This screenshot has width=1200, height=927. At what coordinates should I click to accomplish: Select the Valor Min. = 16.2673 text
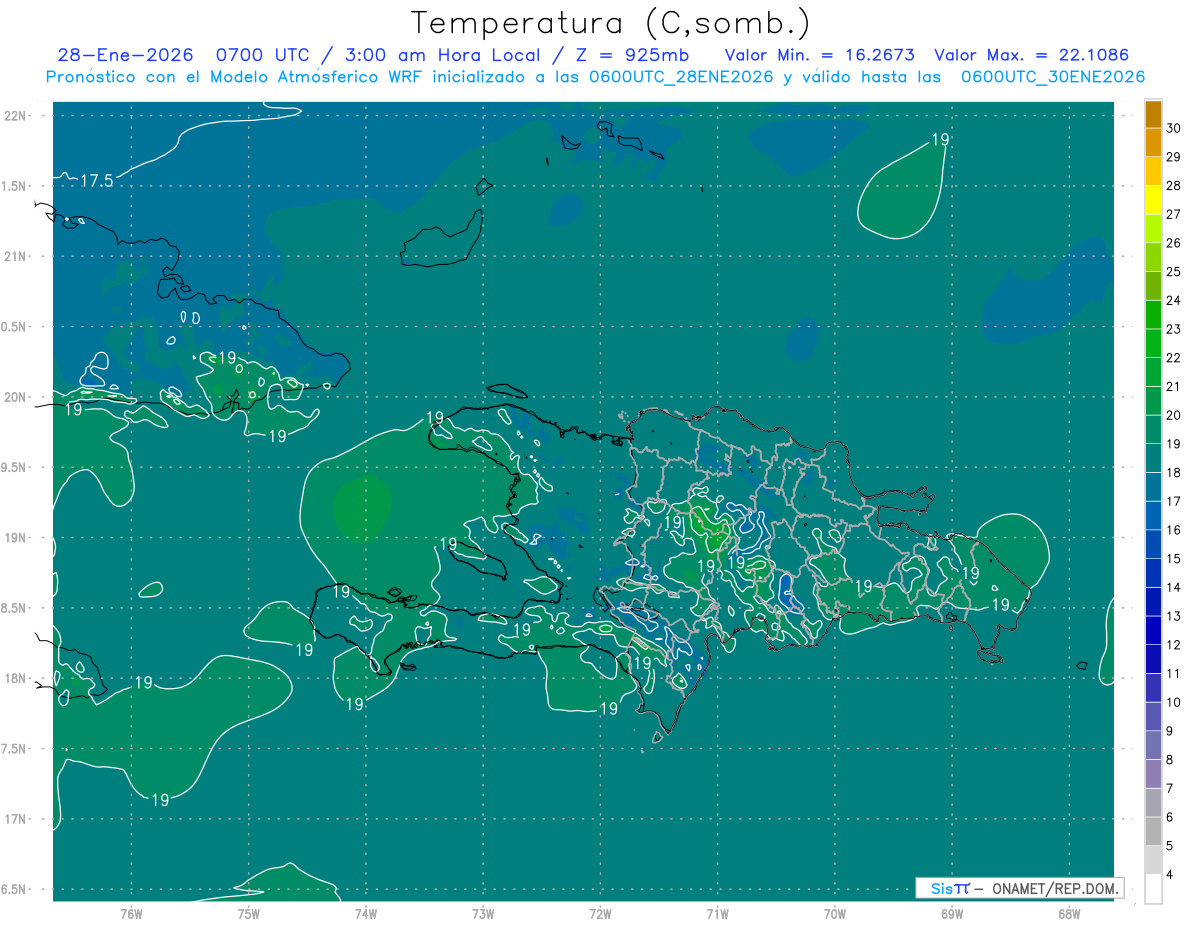tap(819, 55)
